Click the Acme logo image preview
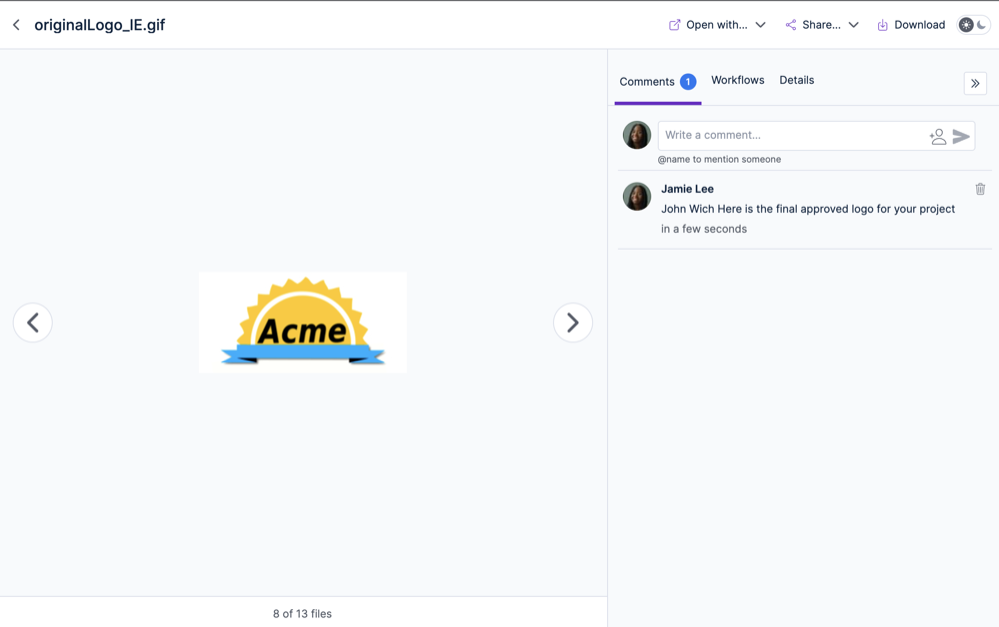999x627 pixels. point(303,322)
